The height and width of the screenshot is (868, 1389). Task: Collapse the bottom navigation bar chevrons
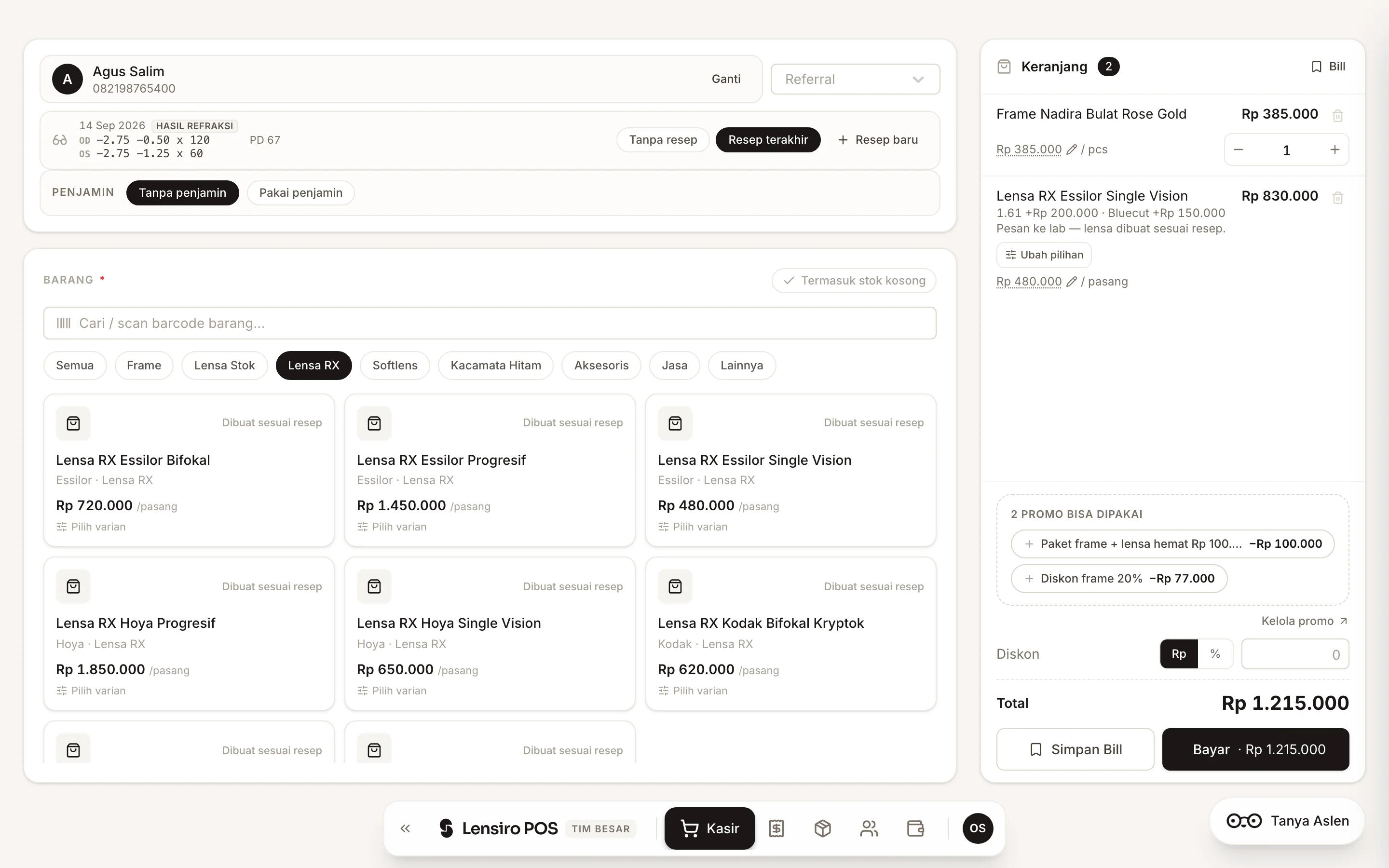click(x=405, y=828)
